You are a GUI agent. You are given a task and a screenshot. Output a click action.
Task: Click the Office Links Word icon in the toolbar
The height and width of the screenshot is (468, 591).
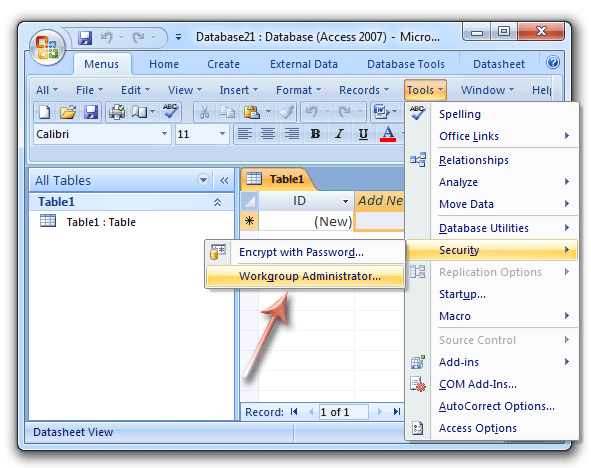[x=381, y=112]
